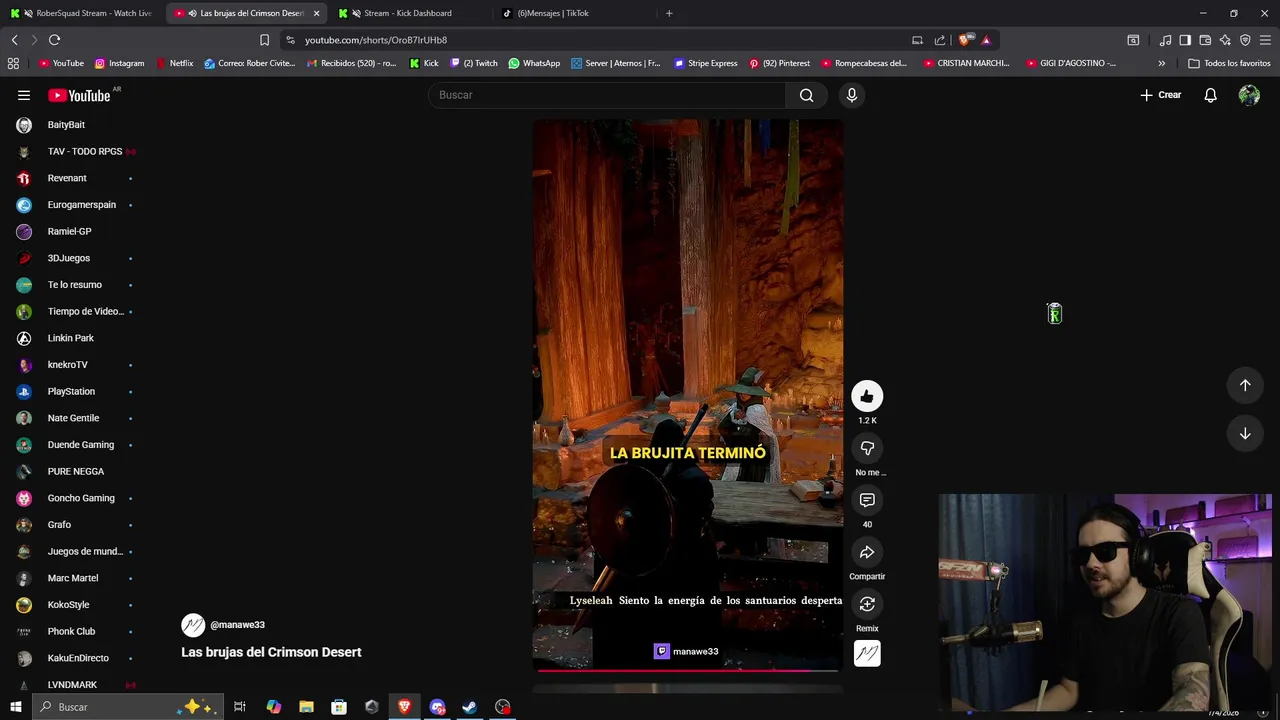1280x720 pixels.
Task: Open the Brave VPN shield icon
Action: [x=1245, y=40]
